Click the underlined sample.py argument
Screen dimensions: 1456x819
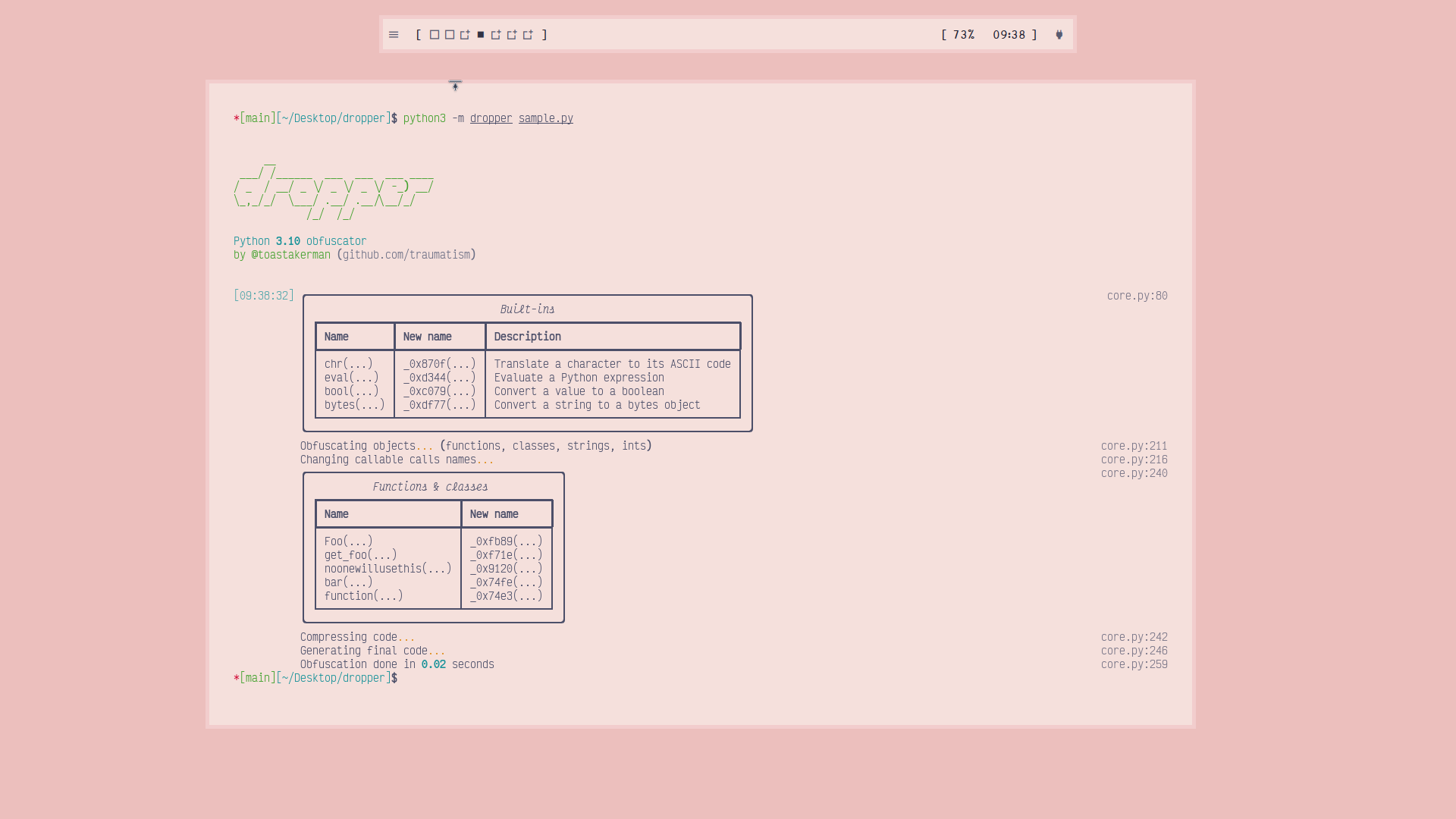(x=545, y=118)
